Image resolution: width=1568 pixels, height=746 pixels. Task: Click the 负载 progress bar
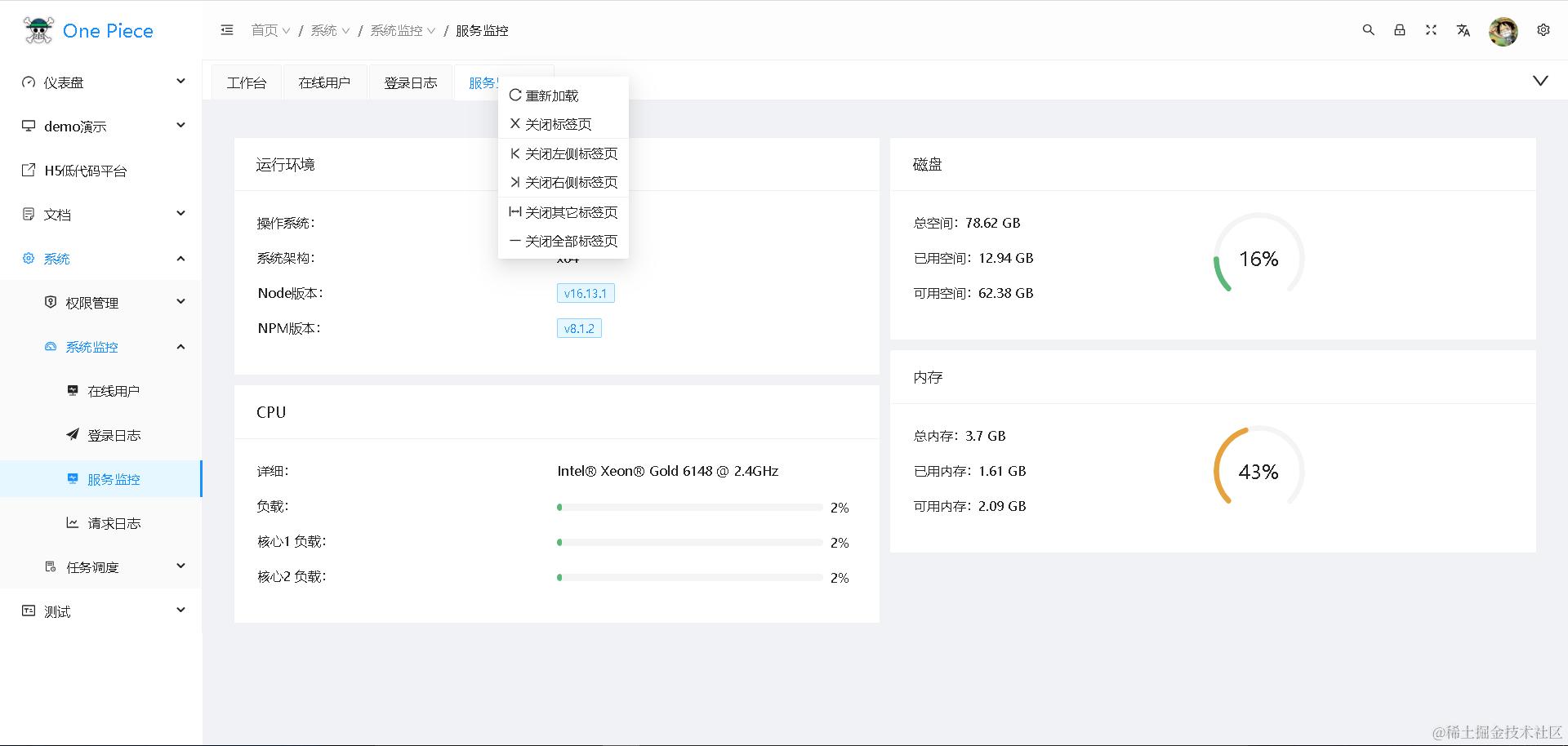(x=689, y=507)
